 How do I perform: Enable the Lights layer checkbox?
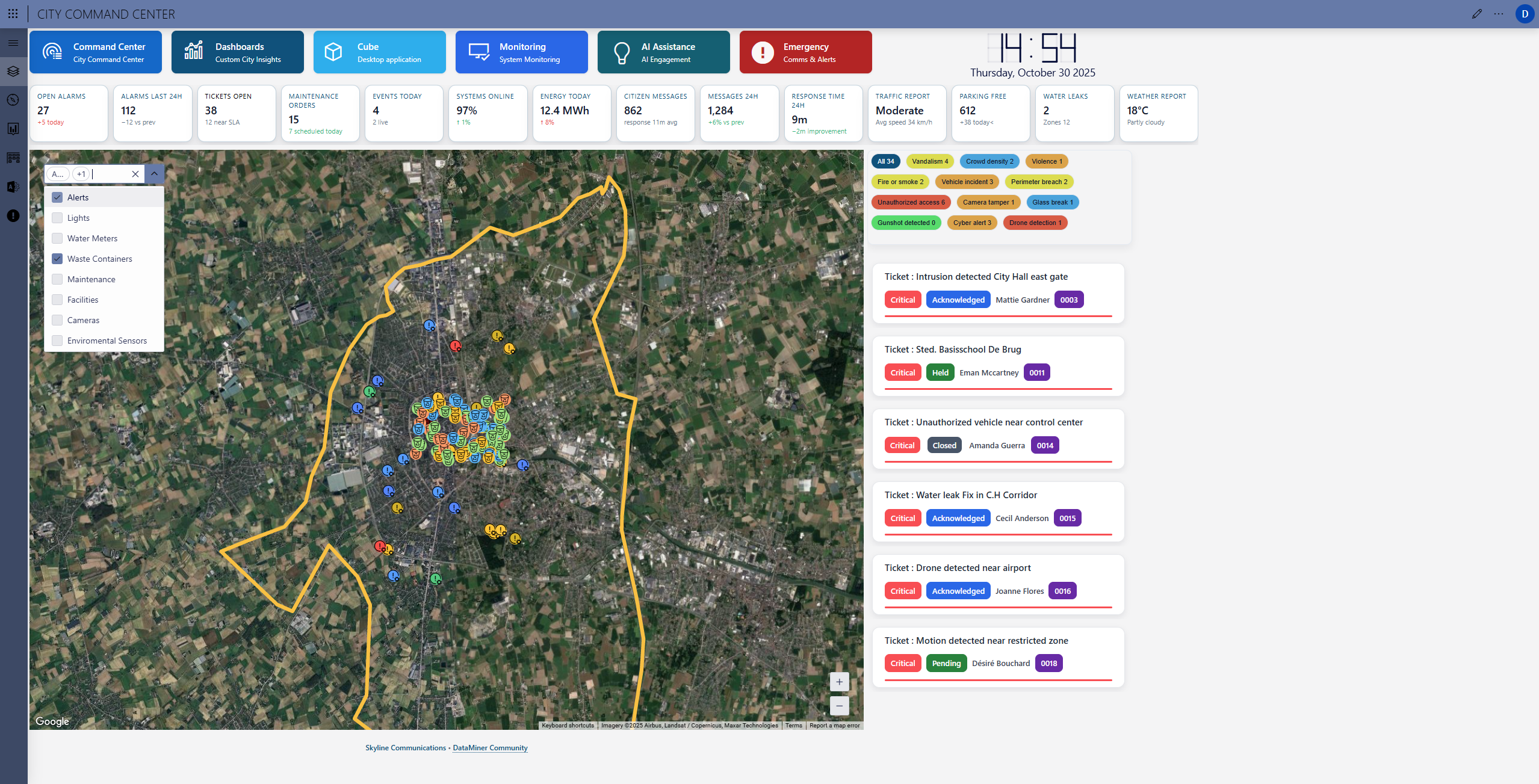(x=57, y=218)
